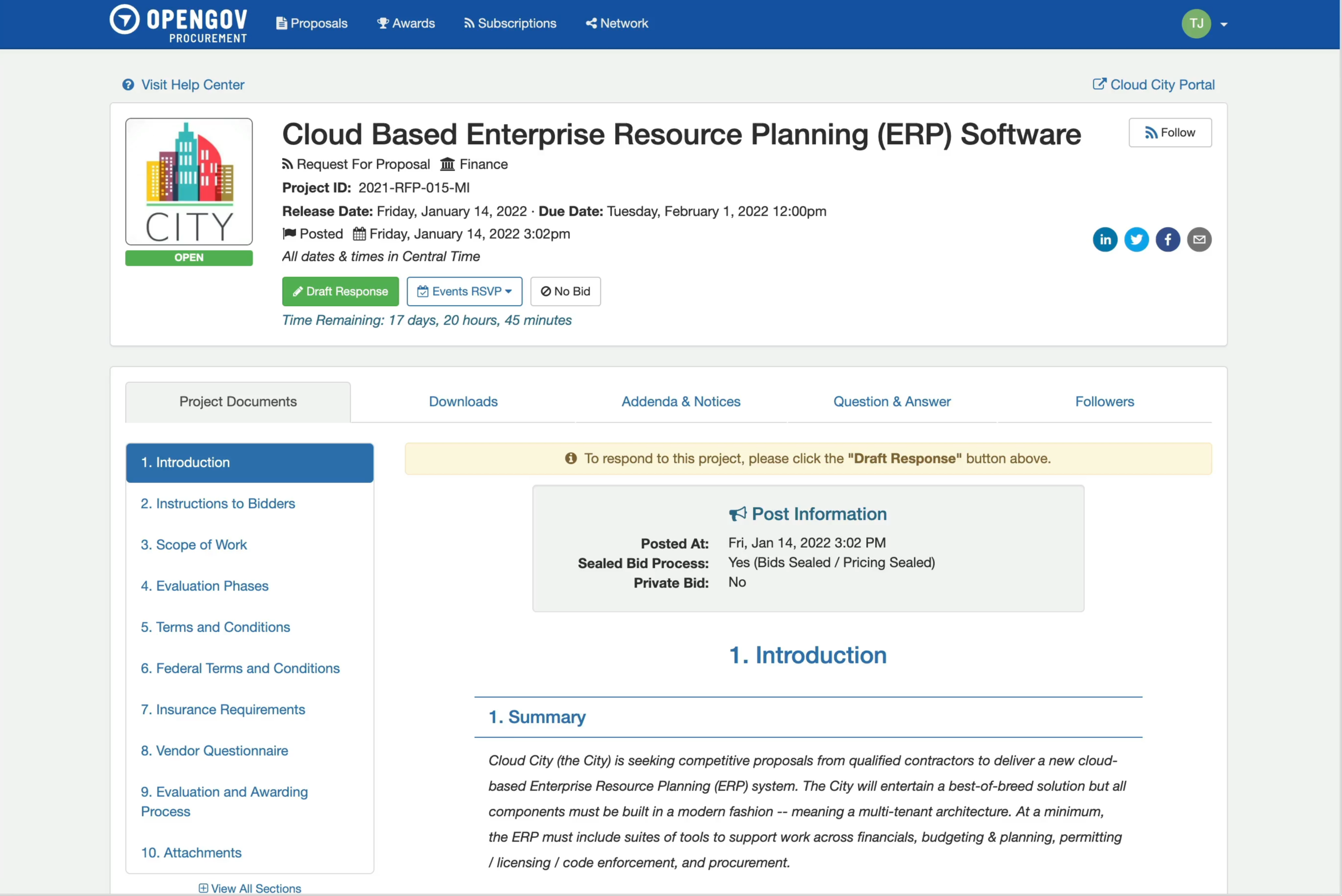Viewport: 1342px width, 896px height.
Task: Switch to the Downloads tab
Action: click(x=463, y=401)
